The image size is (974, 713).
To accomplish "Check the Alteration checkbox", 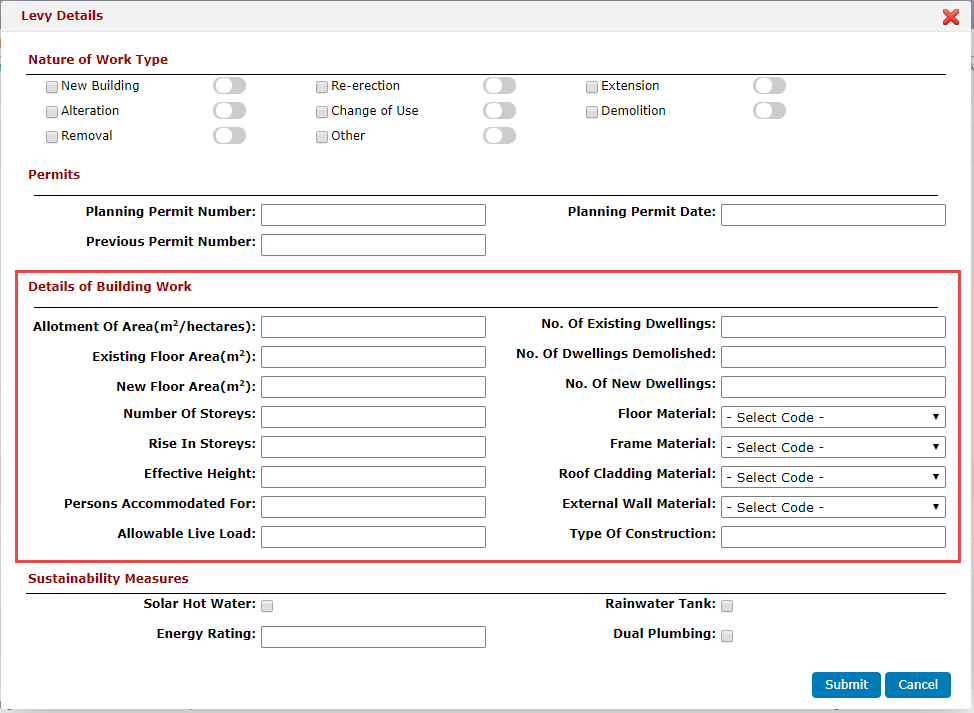I will 52,112.
